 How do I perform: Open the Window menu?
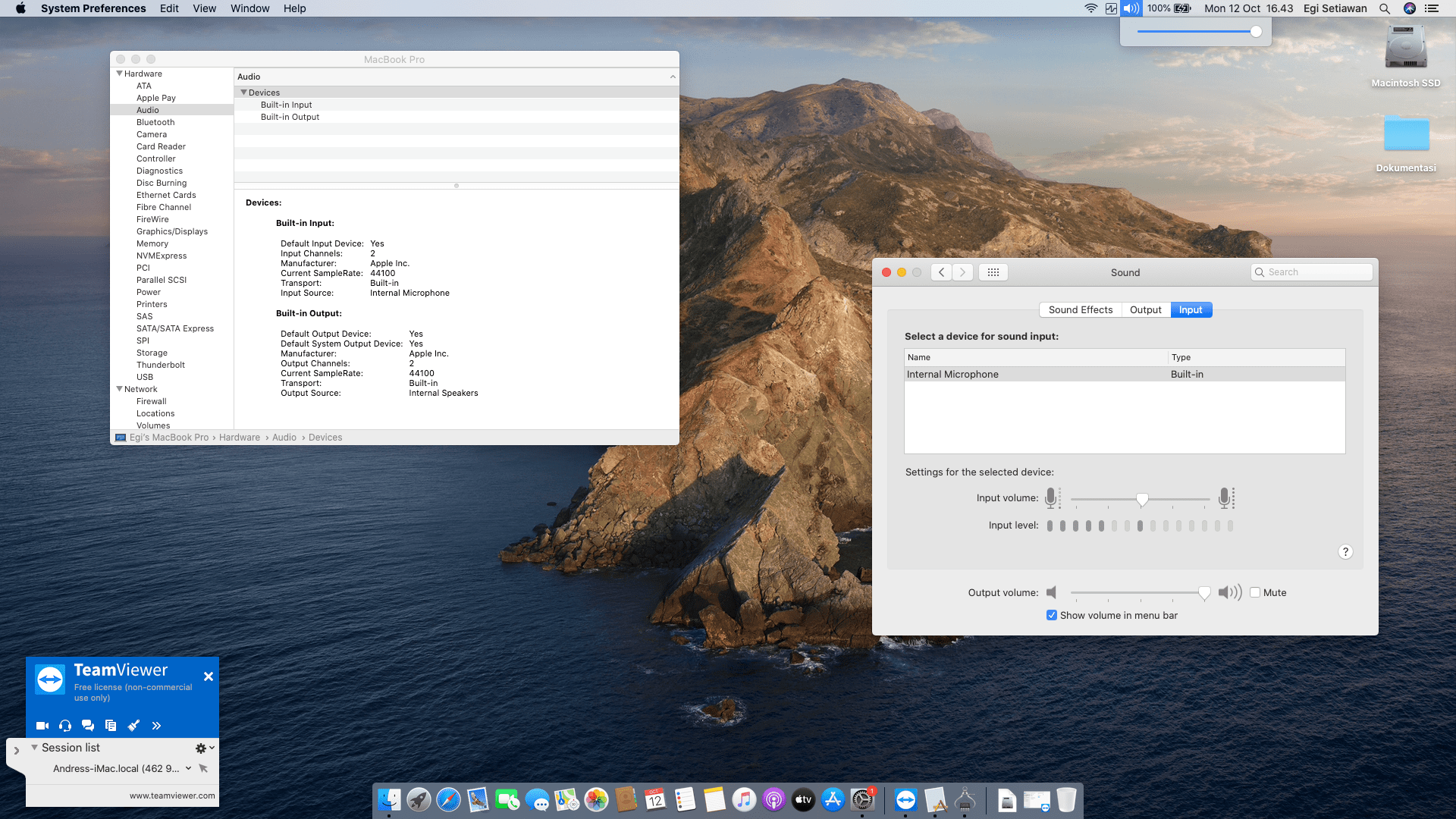pyautogui.click(x=249, y=8)
